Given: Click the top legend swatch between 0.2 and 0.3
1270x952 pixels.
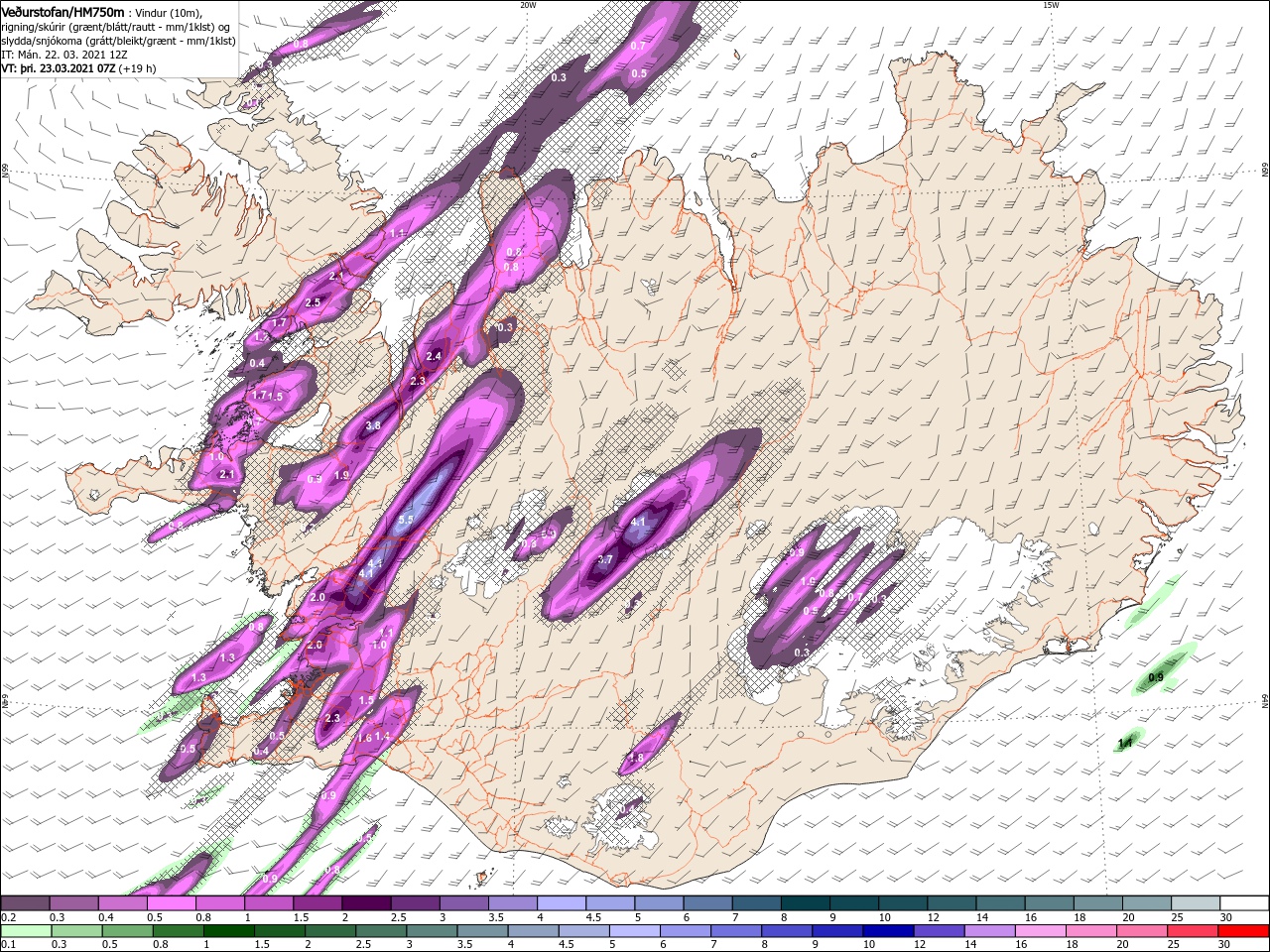Looking at the screenshot, I should click(25, 903).
